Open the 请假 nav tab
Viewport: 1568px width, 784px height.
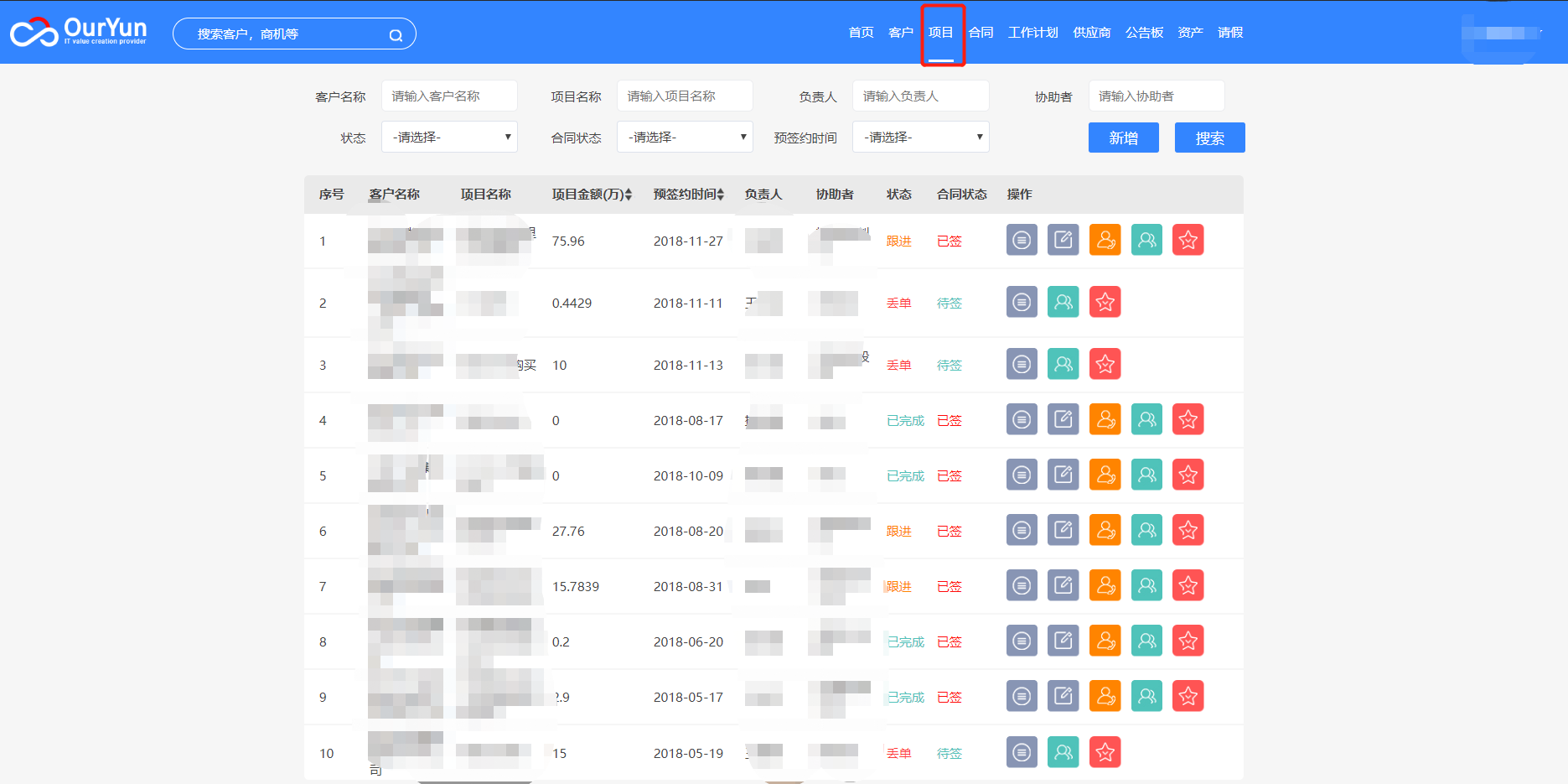tap(1230, 33)
